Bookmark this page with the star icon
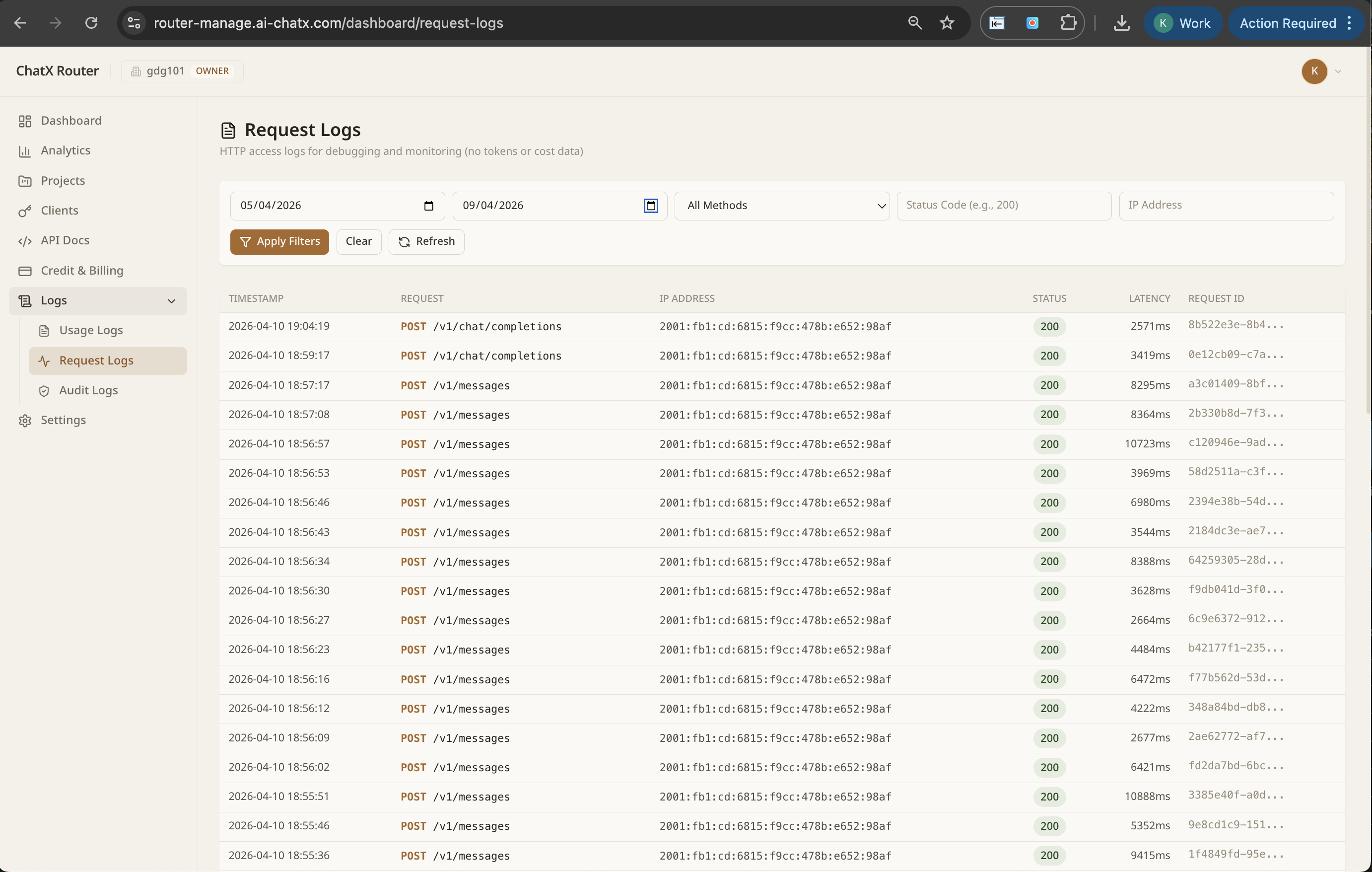Screen dimensions: 1372x872 [x=947, y=23]
